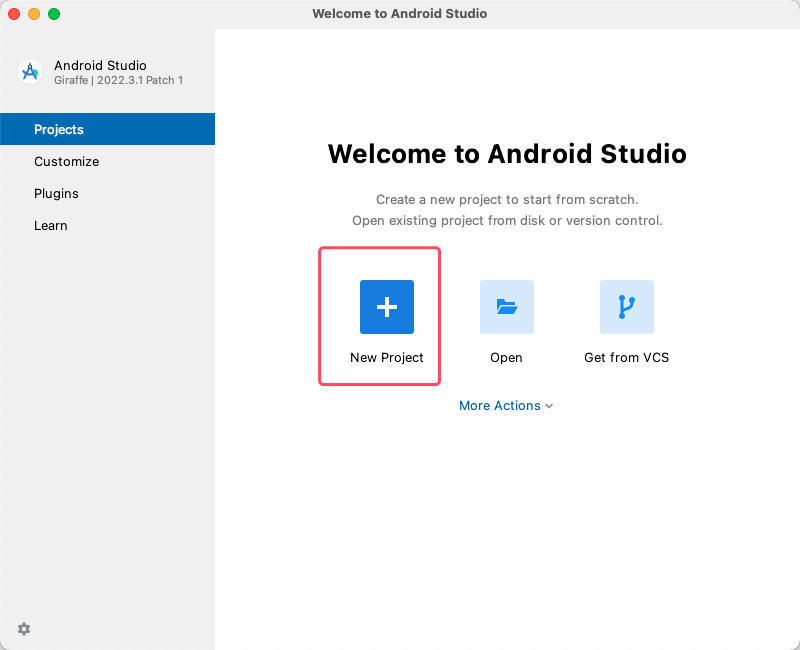Select the Projects tab in sidebar
Screen dimensions: 800x650
pos(108,129)
